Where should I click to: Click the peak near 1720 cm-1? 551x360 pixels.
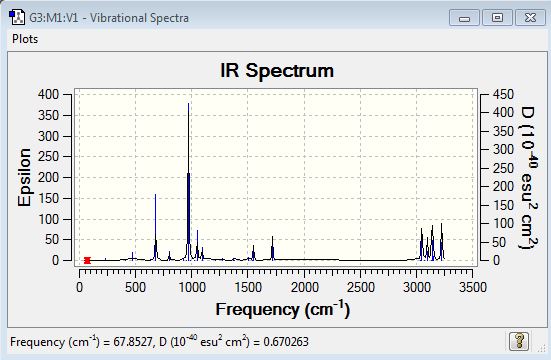[272, 248]
